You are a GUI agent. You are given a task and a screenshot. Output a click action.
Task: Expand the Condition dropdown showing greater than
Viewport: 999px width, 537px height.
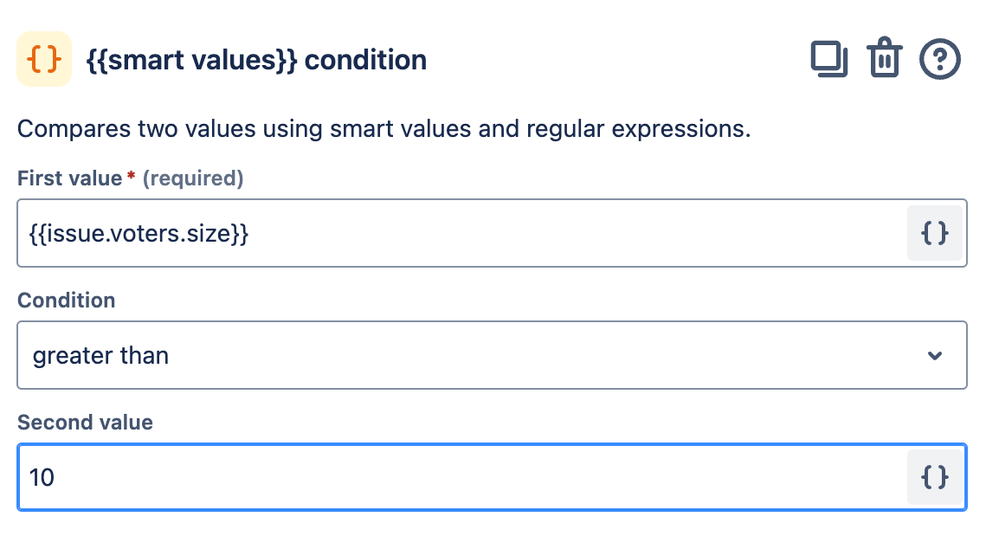click(x=491, y=355)
